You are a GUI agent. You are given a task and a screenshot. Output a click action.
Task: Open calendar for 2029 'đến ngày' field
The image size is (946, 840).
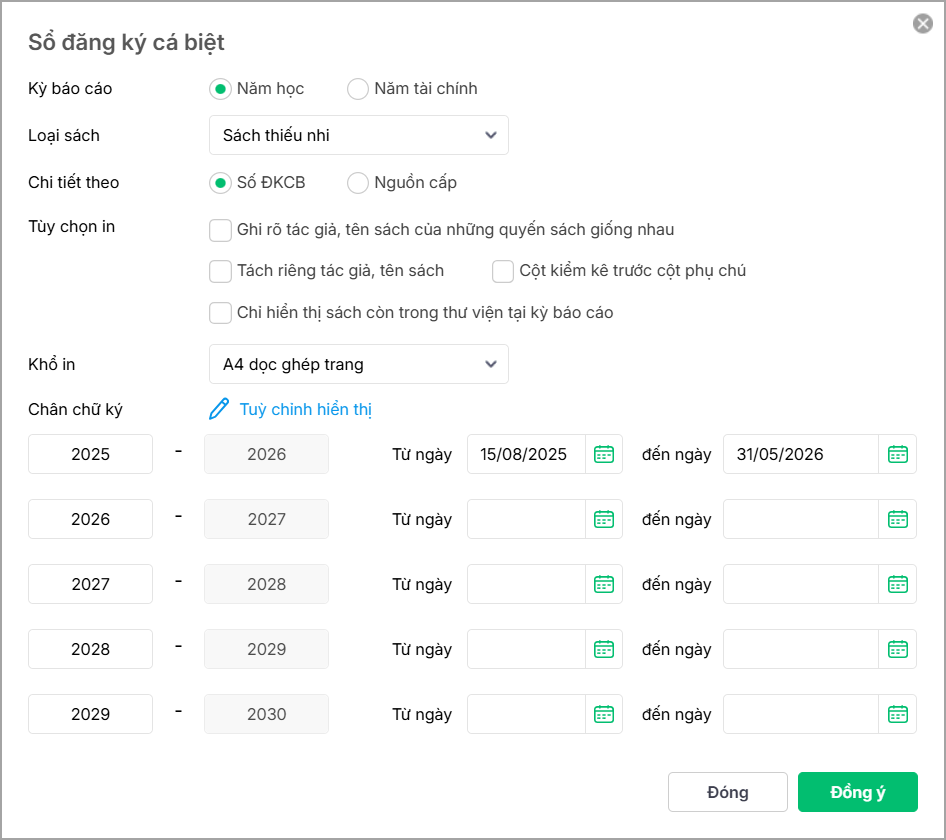[898, 714]
